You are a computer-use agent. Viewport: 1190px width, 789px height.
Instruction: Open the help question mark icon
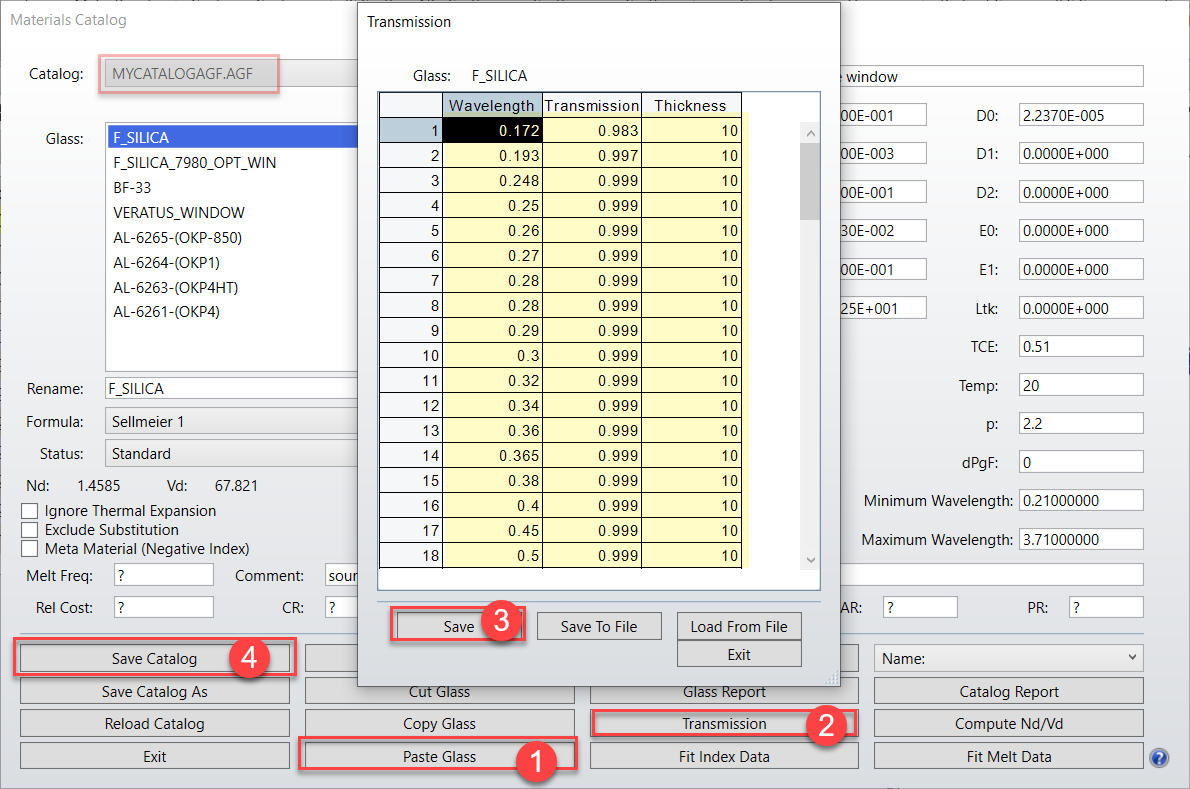(1159, 757)
